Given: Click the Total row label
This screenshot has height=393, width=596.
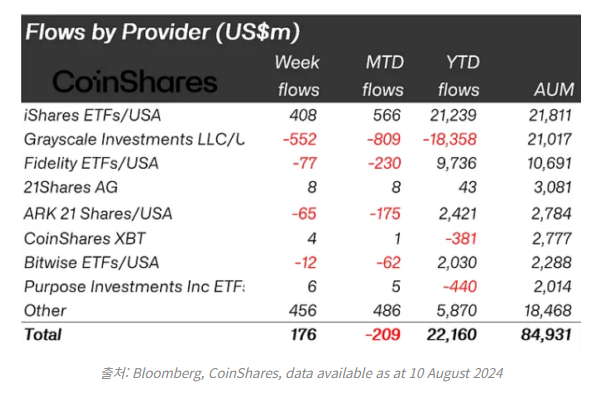Looking at the screenshot, I should [x=43, y=334].
